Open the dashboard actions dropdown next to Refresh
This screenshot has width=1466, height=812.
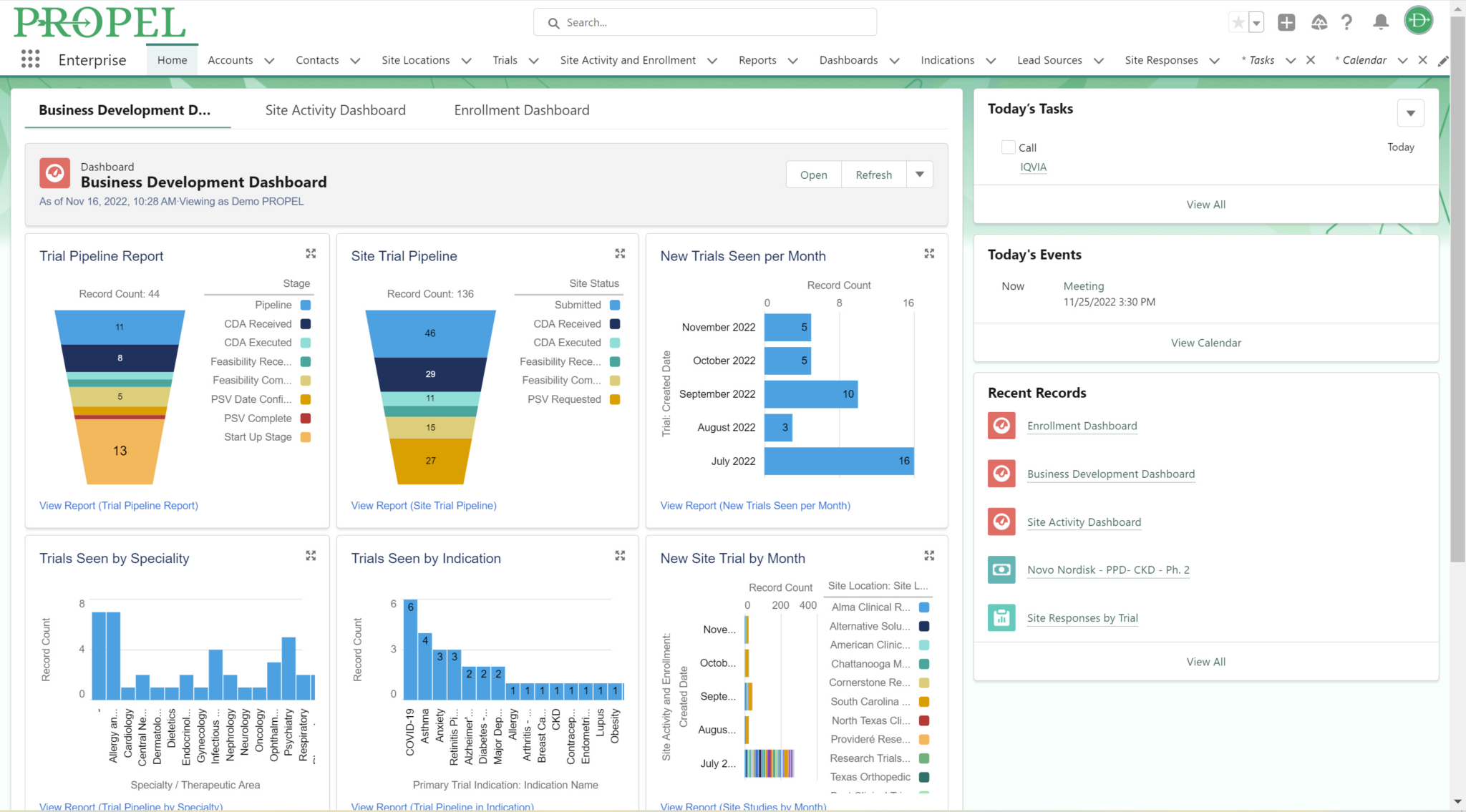click(920, 175)
